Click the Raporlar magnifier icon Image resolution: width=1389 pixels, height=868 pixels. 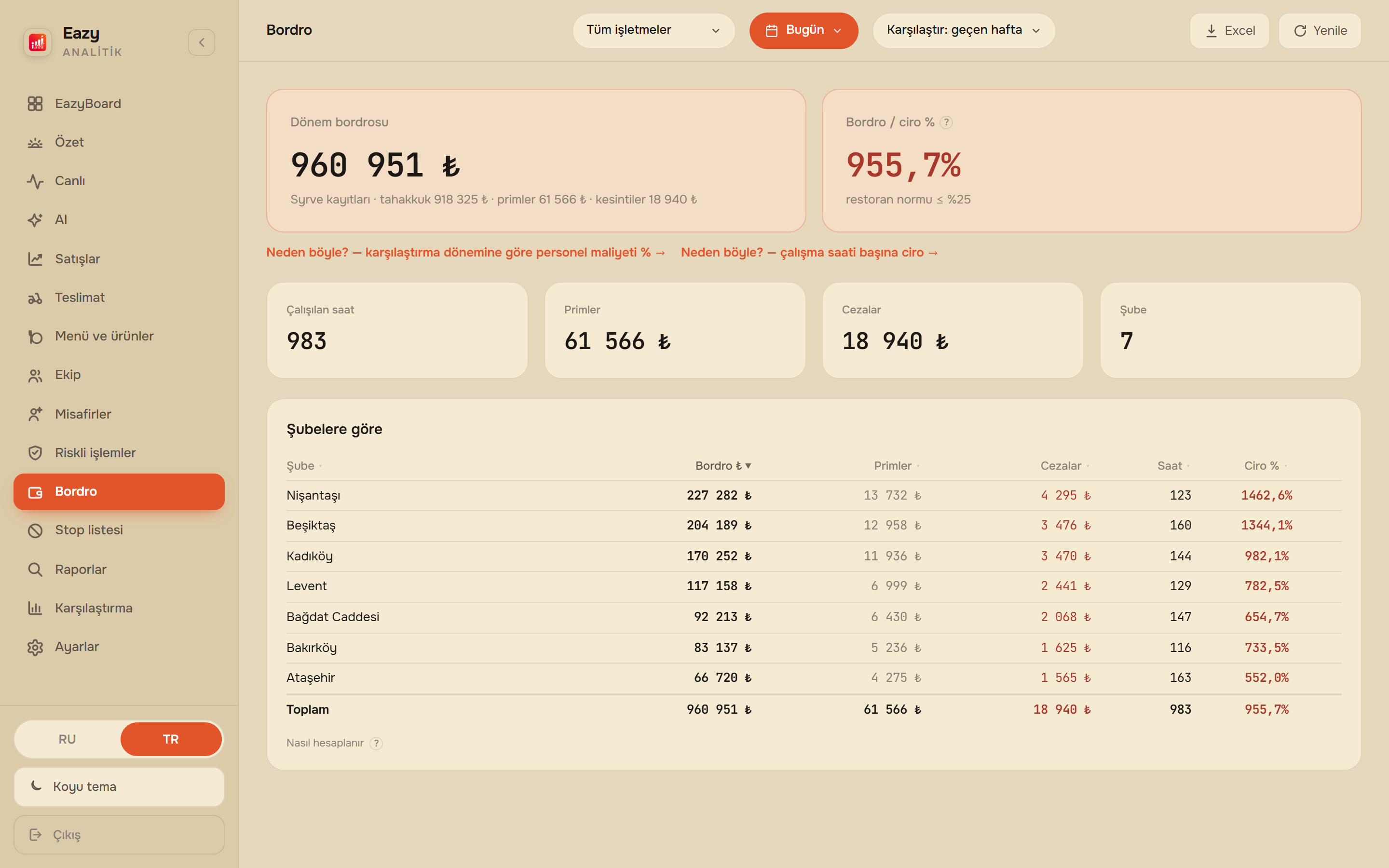(x=35, y=570)
